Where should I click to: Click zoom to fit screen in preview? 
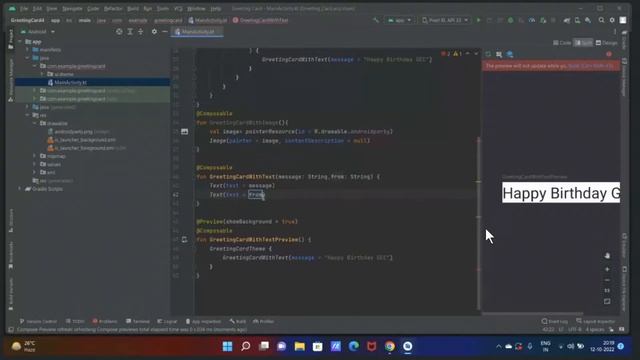(607, 302)
